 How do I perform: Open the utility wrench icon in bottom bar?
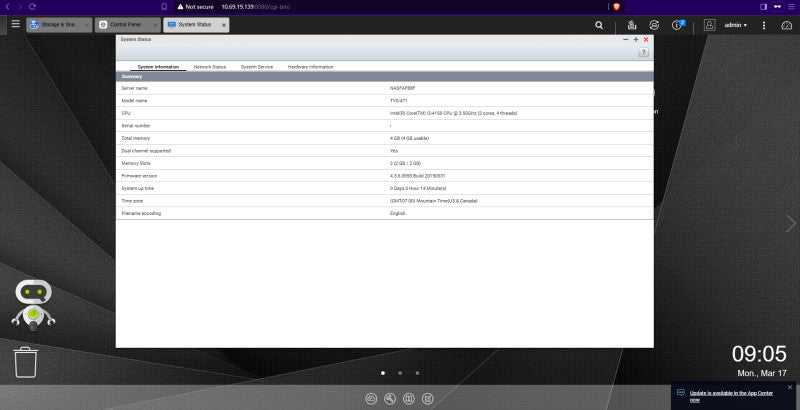click(x=390, y=399)
